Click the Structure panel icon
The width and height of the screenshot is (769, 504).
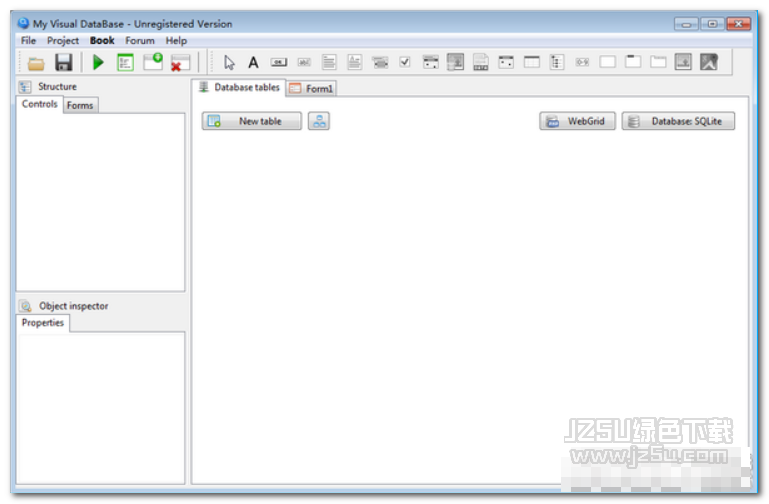[x=25, y=87]
